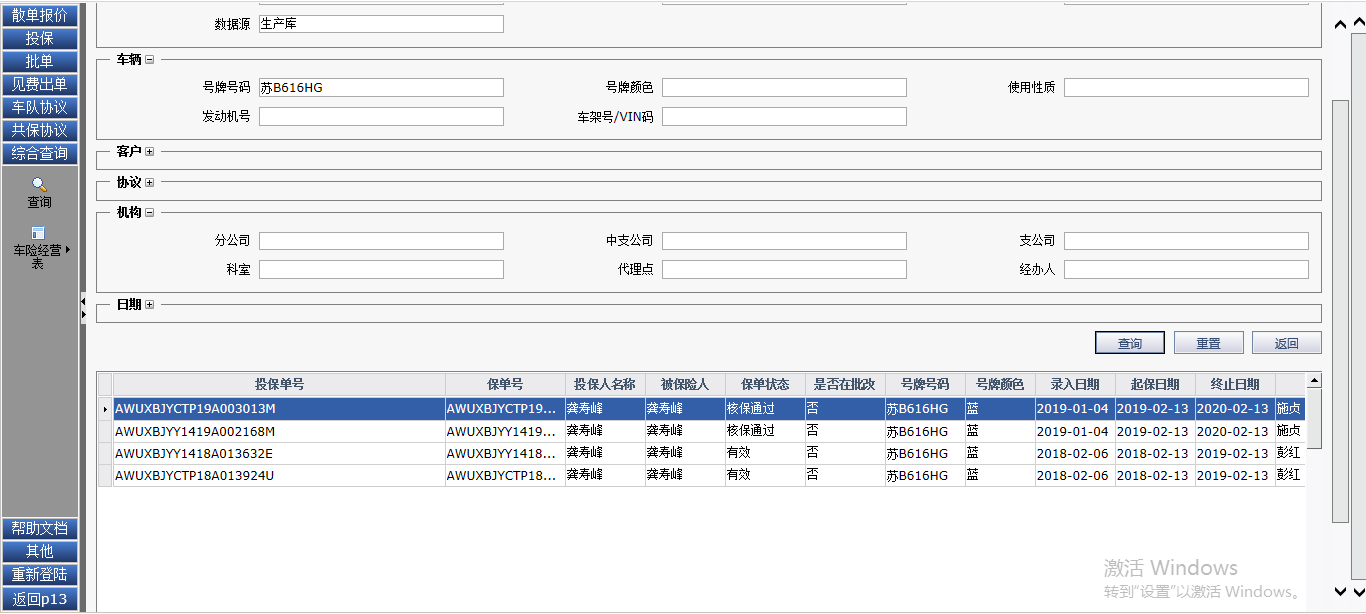
Task: Sort by 保单号 column header
Action: [505, 385]
